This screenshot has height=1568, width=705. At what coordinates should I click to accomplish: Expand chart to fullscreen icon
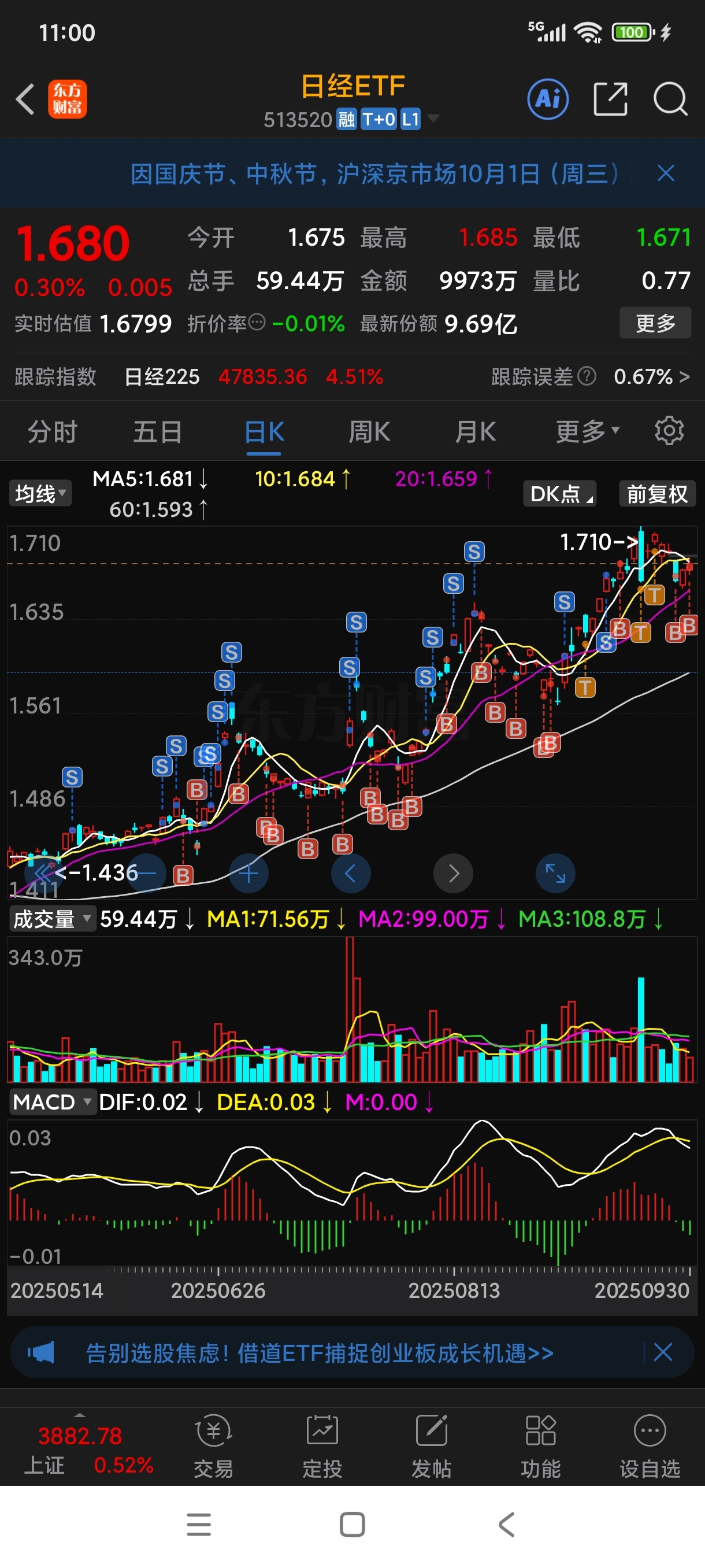[x=555, y=873]
